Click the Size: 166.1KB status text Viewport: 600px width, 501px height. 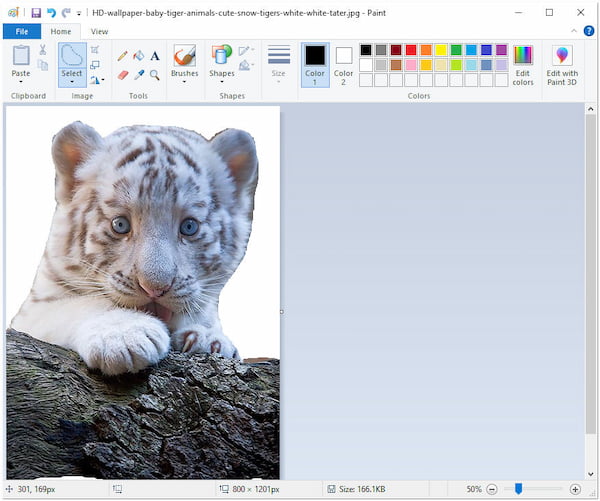[x=362, y=489]
